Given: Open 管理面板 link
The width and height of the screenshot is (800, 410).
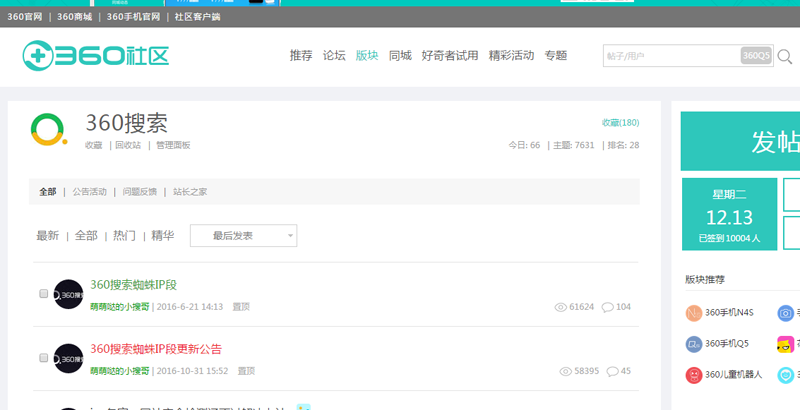Looking at the screenshot, I should click(173, 145).
